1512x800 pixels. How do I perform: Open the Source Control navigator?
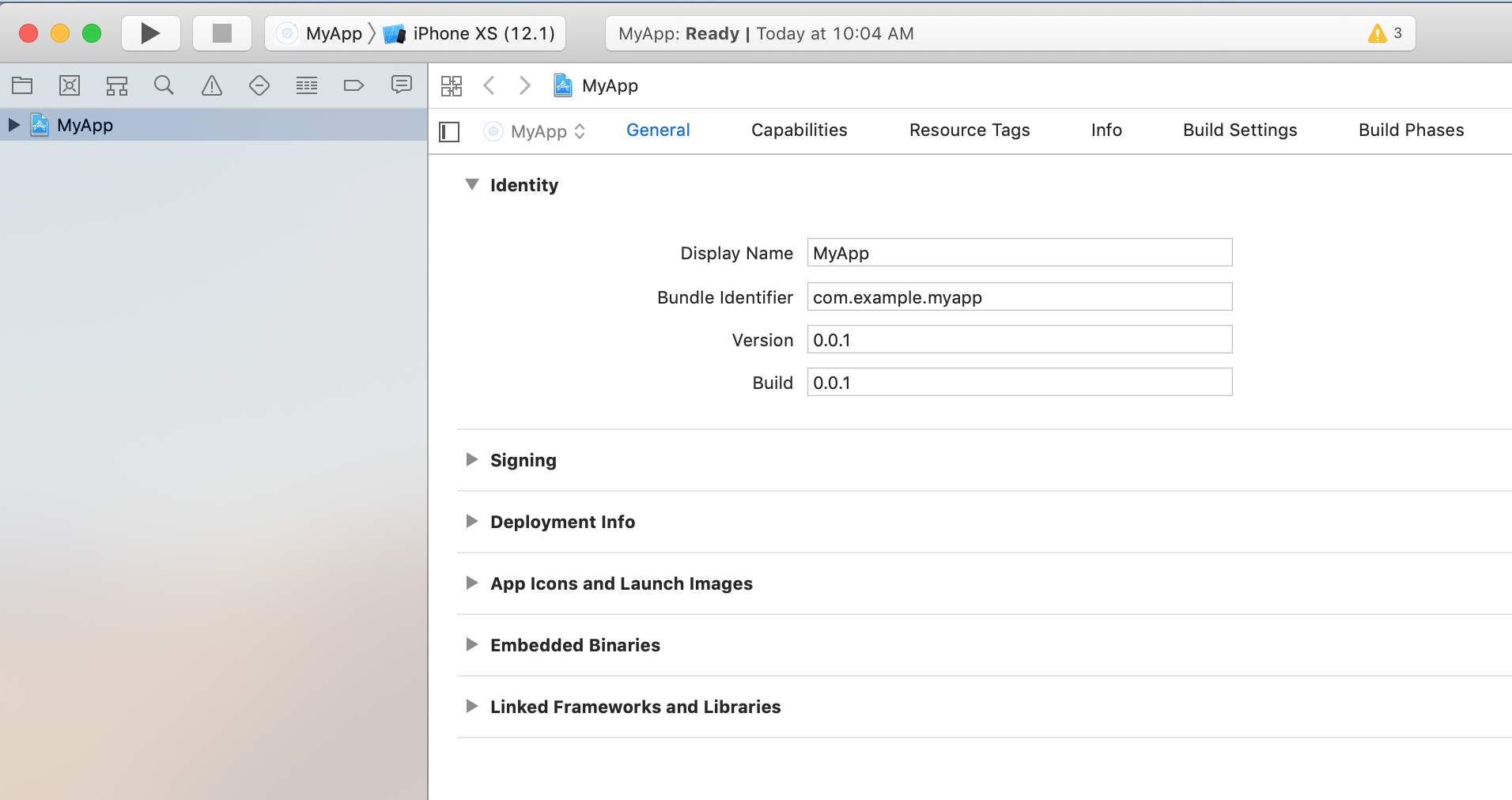pos(70,85)
